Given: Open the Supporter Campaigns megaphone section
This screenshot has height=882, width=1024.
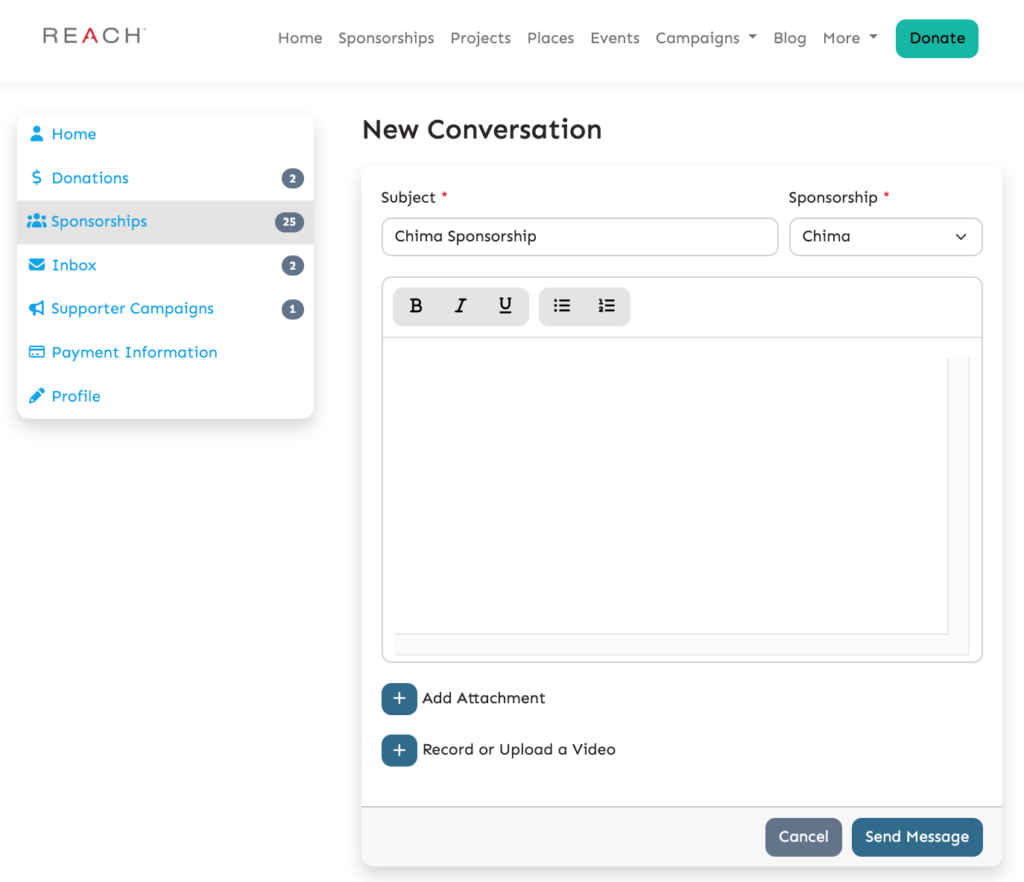Looking at the screenshot, I should [36, 308].
